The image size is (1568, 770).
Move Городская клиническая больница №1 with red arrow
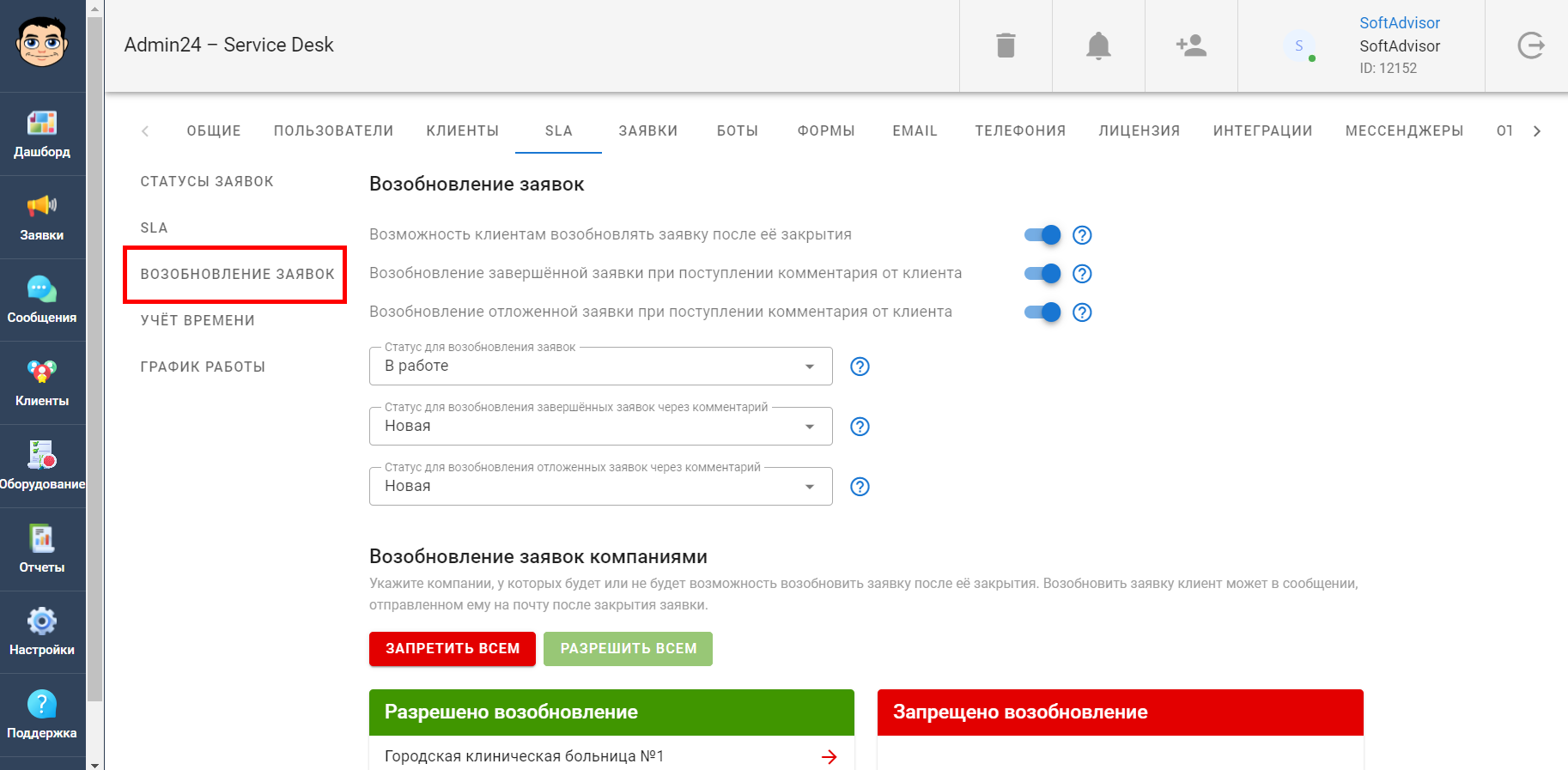click(829, 756)
